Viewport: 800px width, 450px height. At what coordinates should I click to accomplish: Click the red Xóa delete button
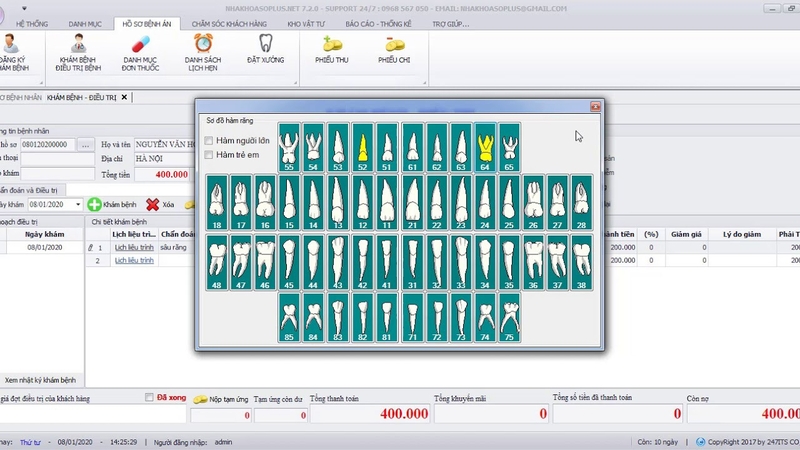coord(160,205)
